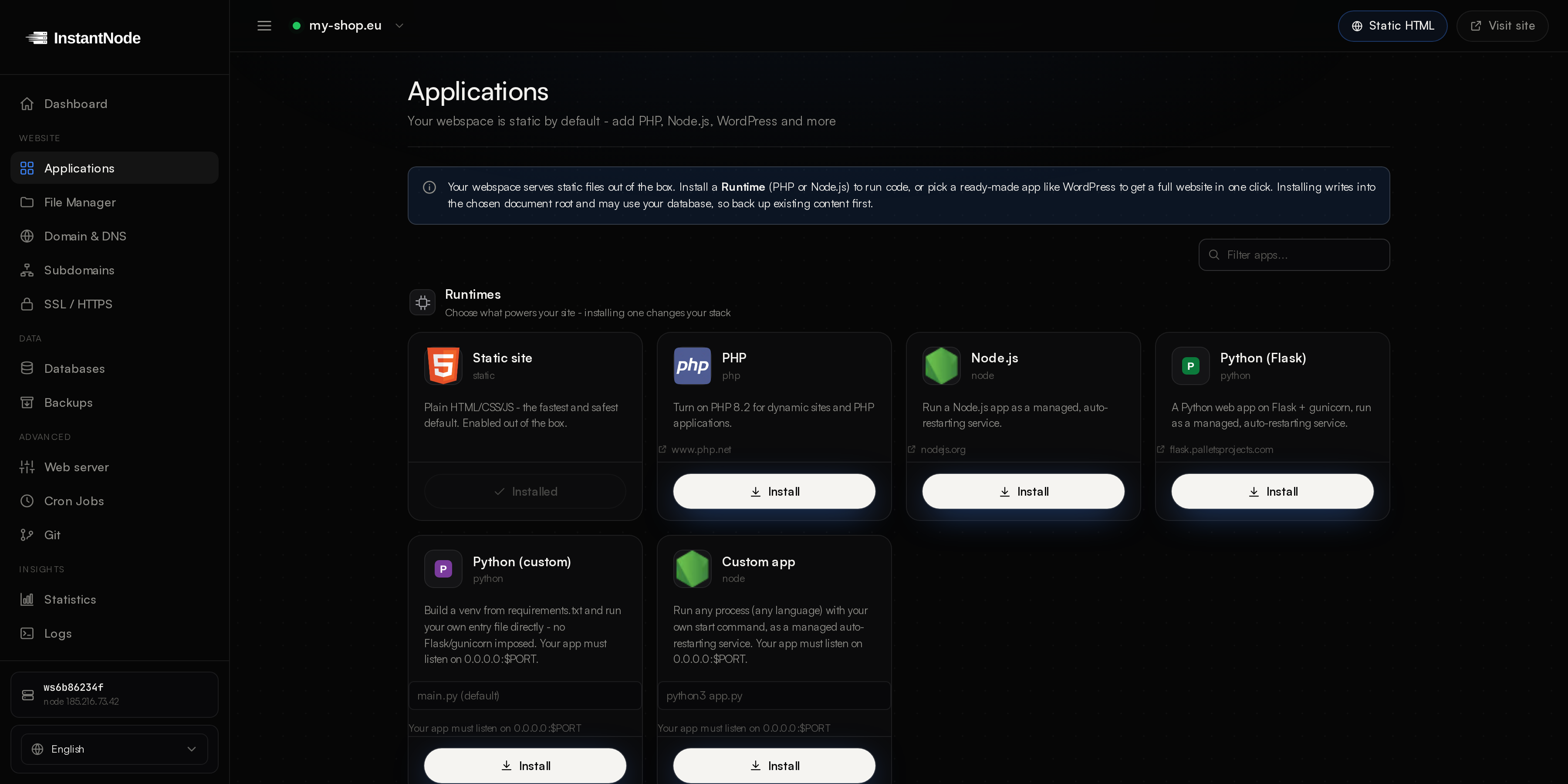Open the Git section

click(115, 534)
